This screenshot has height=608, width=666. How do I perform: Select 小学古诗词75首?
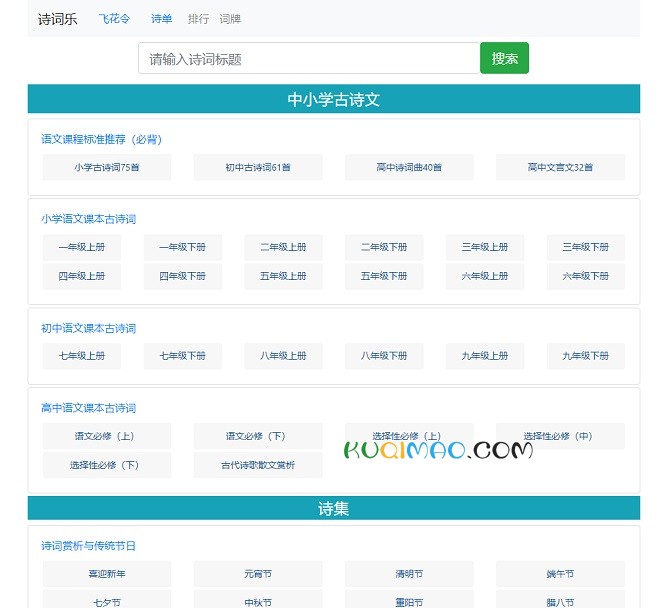click(107, 167)
